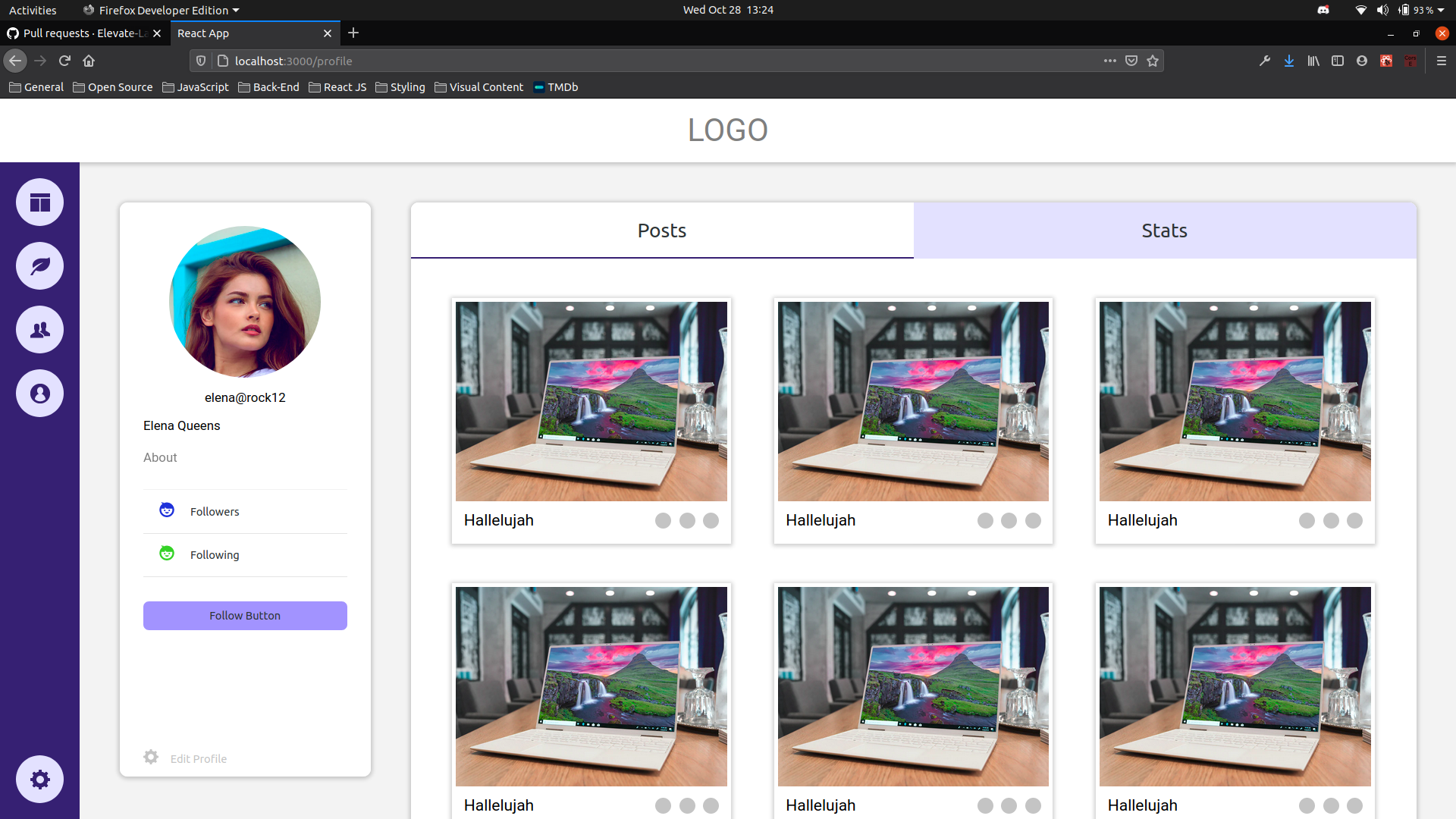The width and height of the screenshot is (1456, 819).
Task: Open the Firefox Developer Edition menu in the top bar
Action: tap(160, 10)
